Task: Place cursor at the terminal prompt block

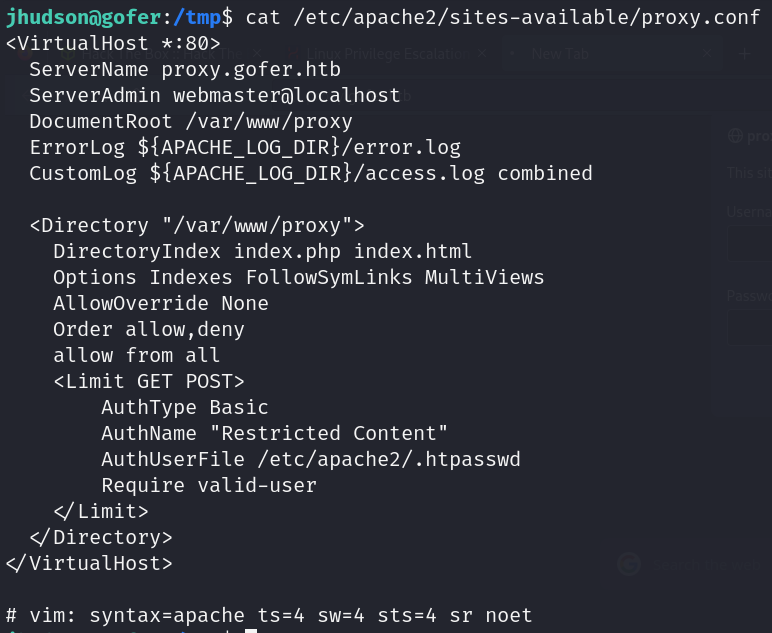Action: tap(251, 630)
